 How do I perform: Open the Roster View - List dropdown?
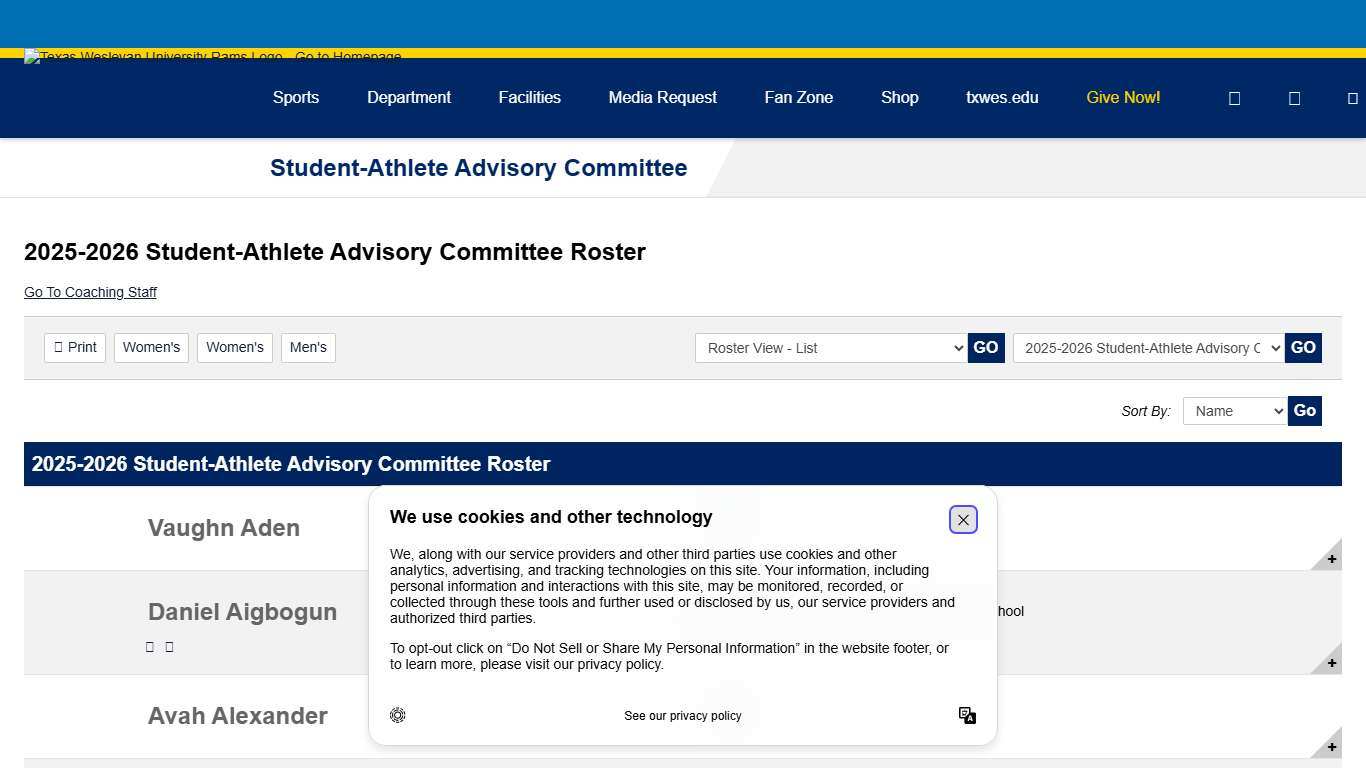(830, 348)
